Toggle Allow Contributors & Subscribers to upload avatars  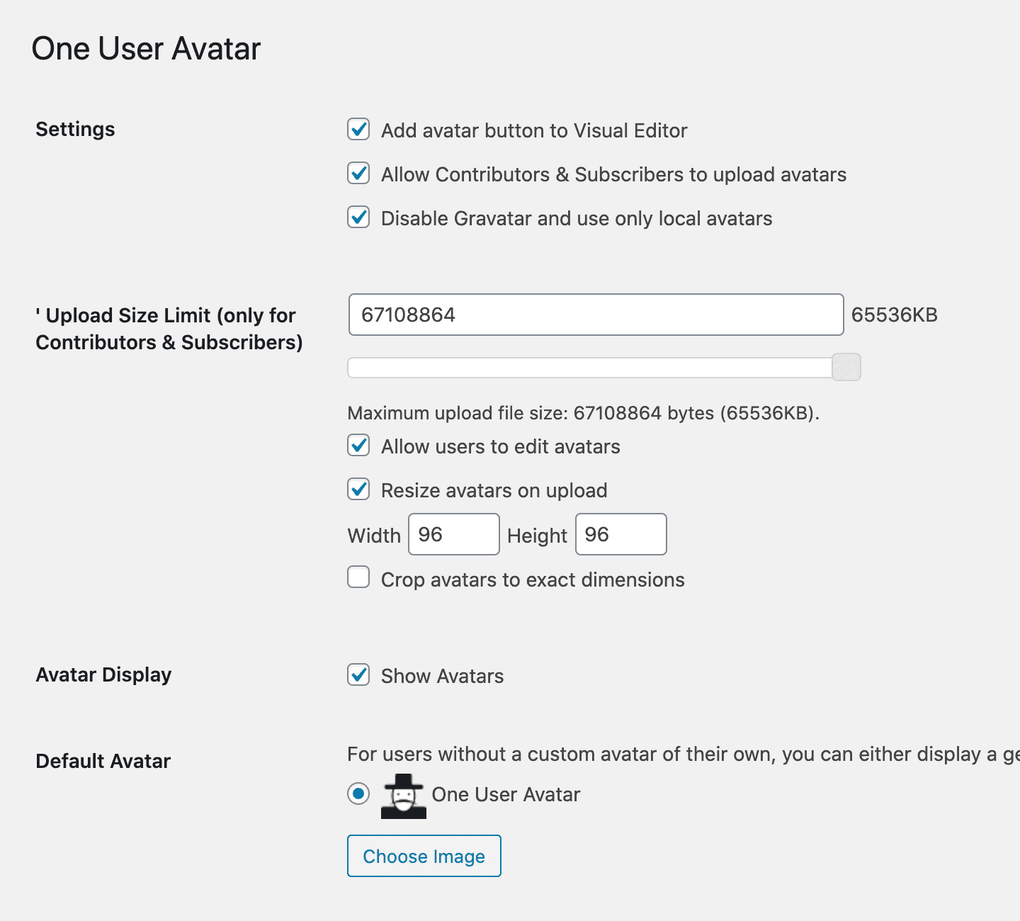(359, 173)
